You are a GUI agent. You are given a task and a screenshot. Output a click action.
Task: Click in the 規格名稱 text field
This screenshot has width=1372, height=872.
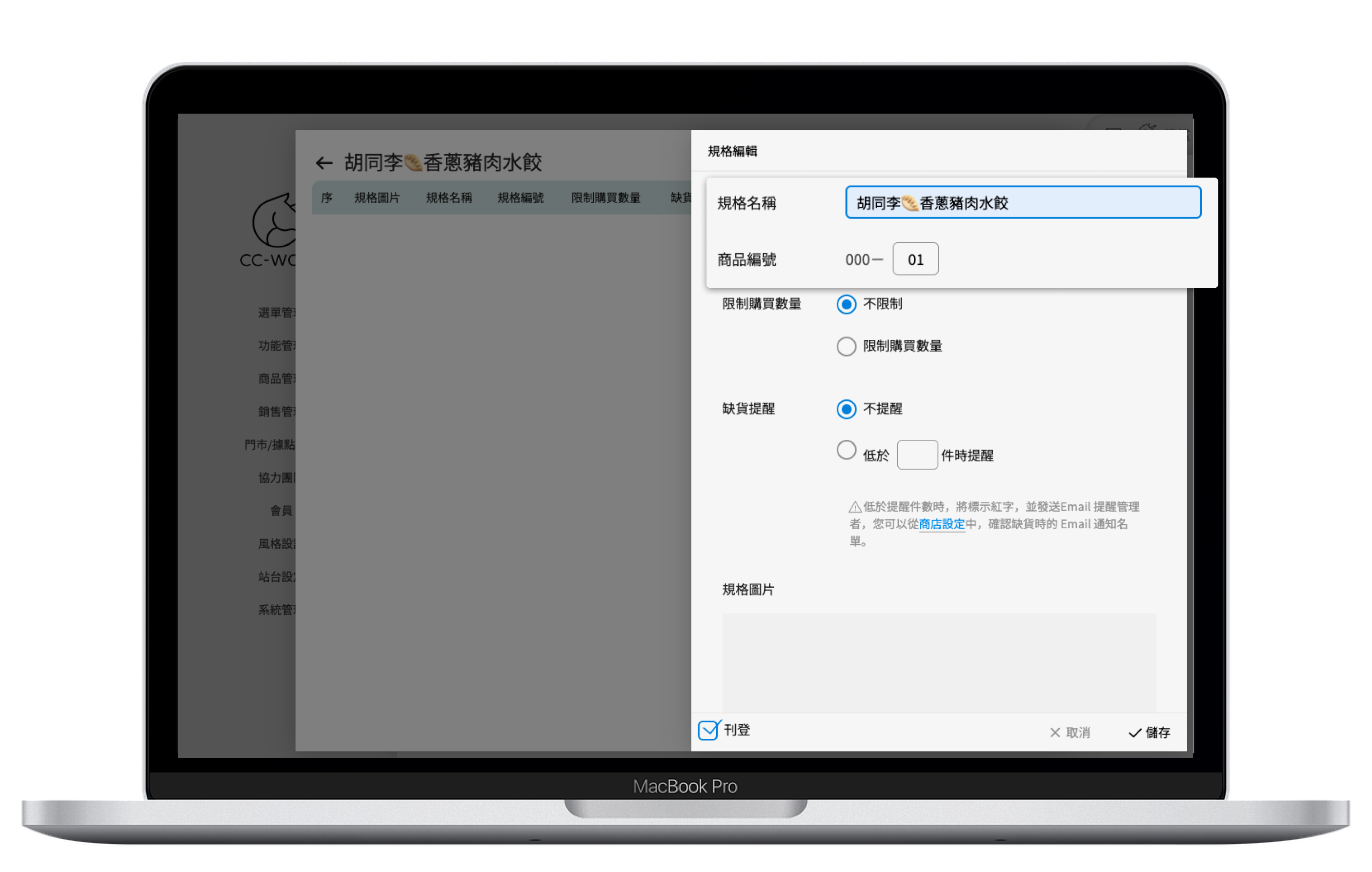(x=1023, y=203)
